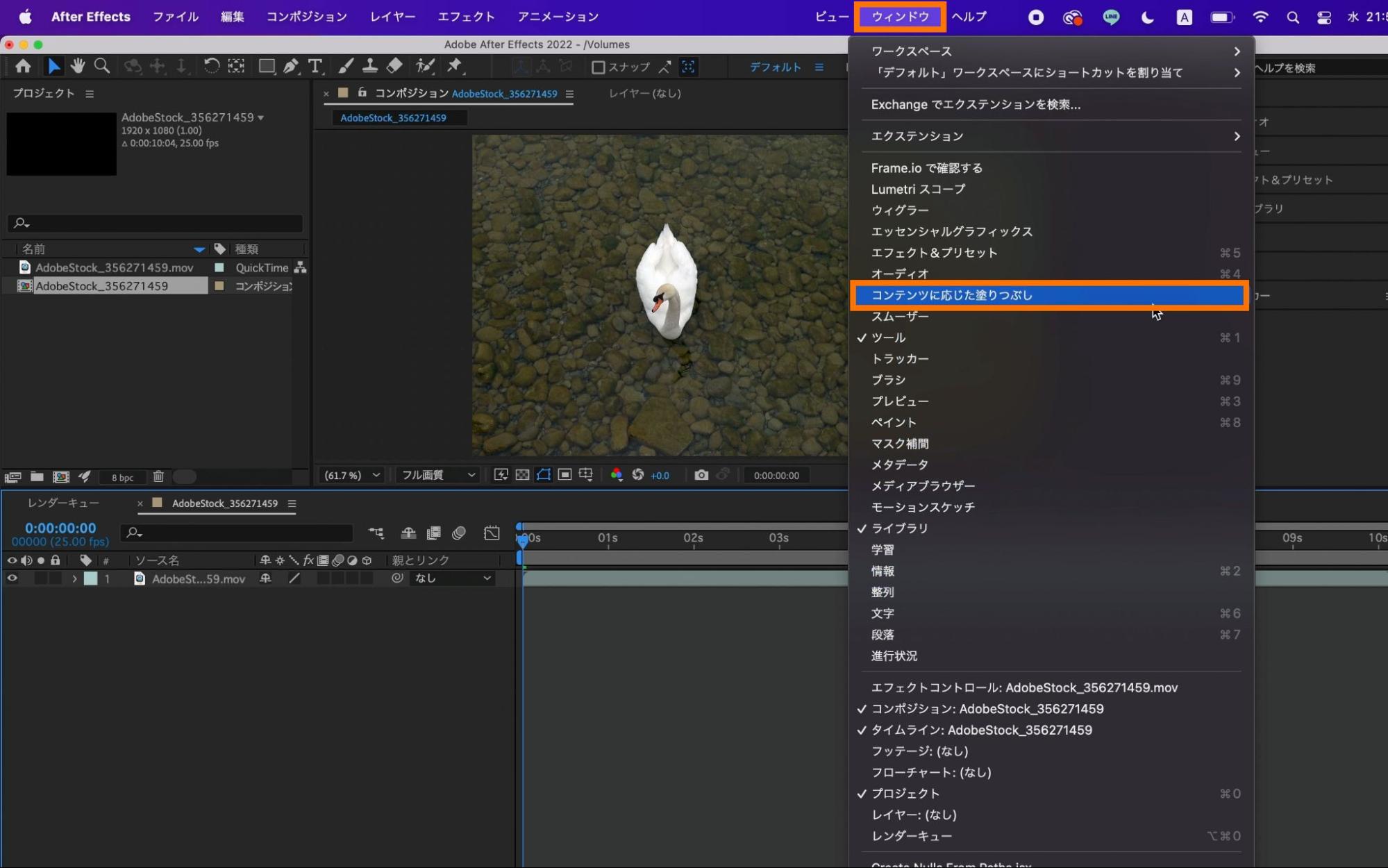This screenshot has width=1388, height=868.
Task: Click layer 1 label color swatch
Action: point(90,578)
